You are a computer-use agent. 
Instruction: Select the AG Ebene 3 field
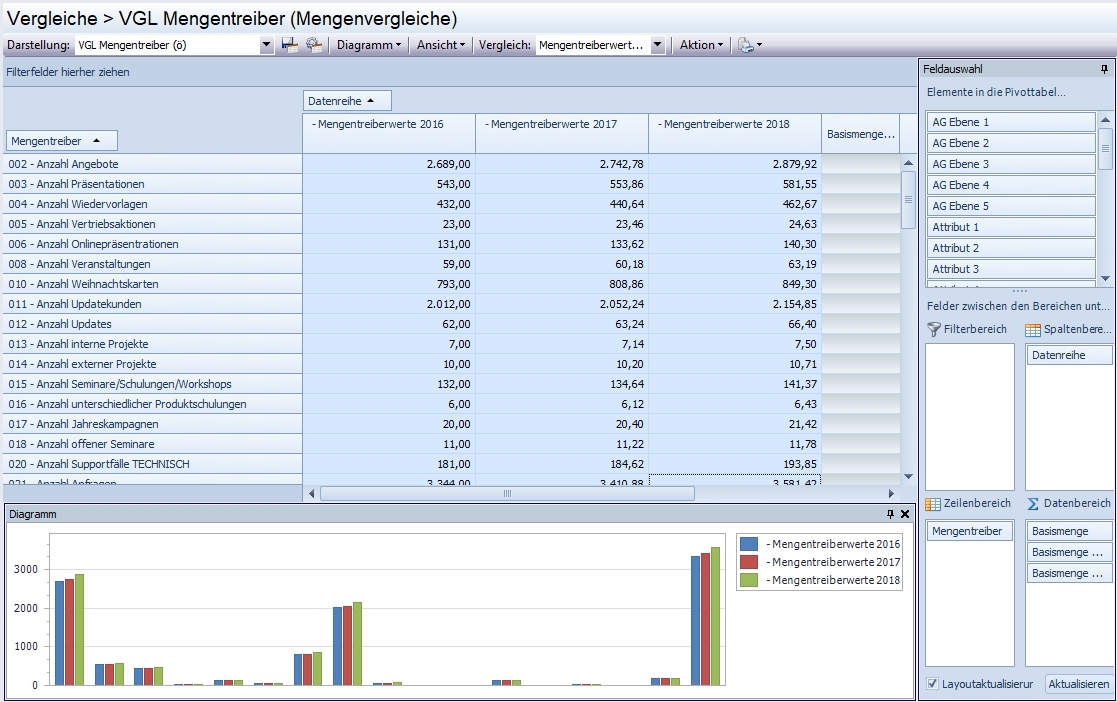point(1011,164)
